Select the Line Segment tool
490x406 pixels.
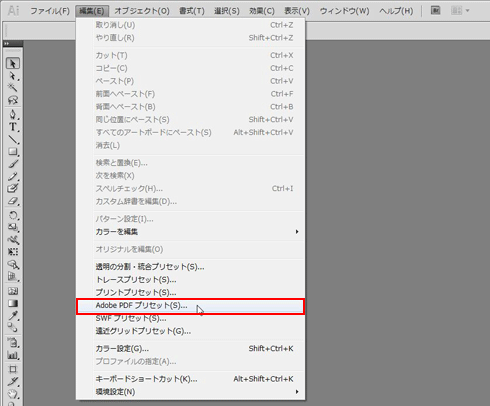tap(13, 139)
